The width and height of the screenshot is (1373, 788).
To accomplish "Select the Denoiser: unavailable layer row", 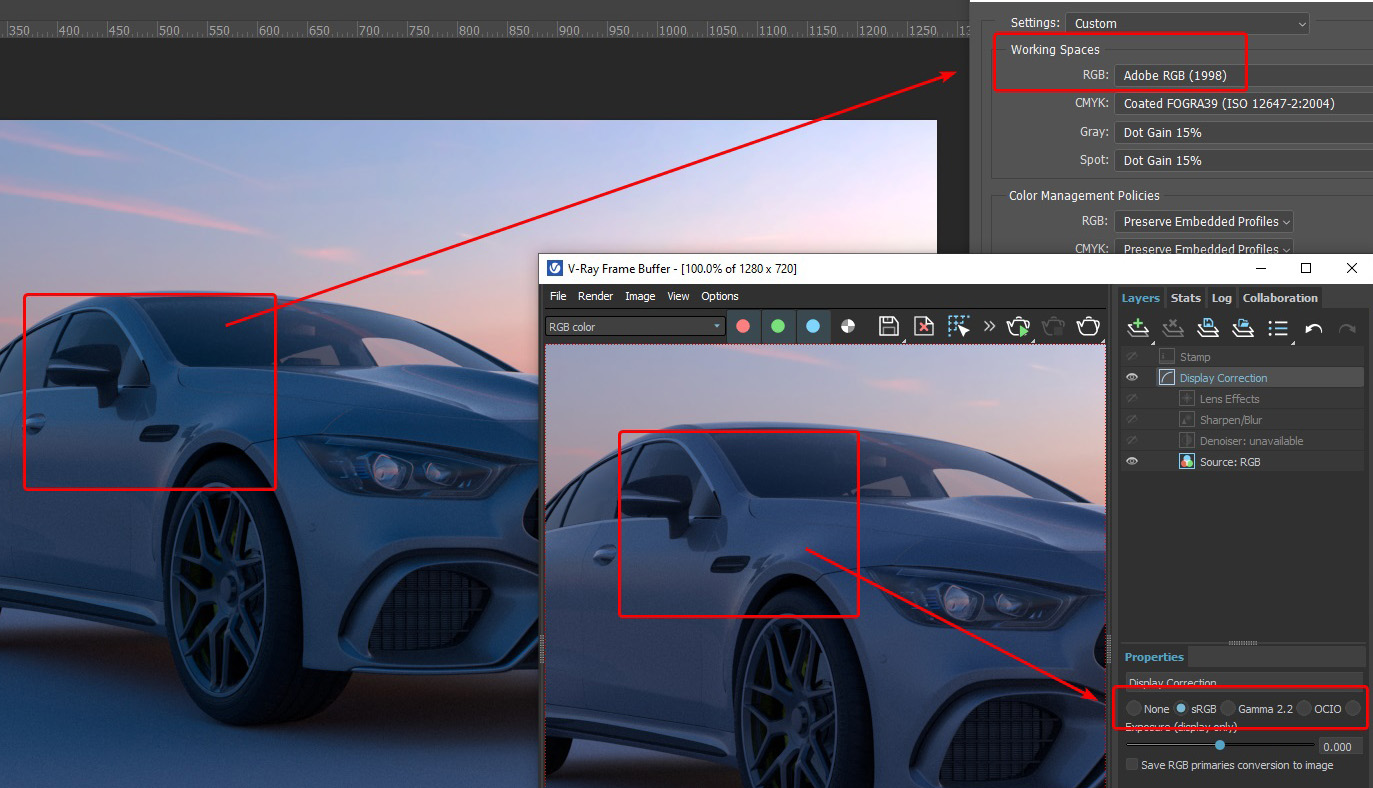I will (x=1244, y=440).
